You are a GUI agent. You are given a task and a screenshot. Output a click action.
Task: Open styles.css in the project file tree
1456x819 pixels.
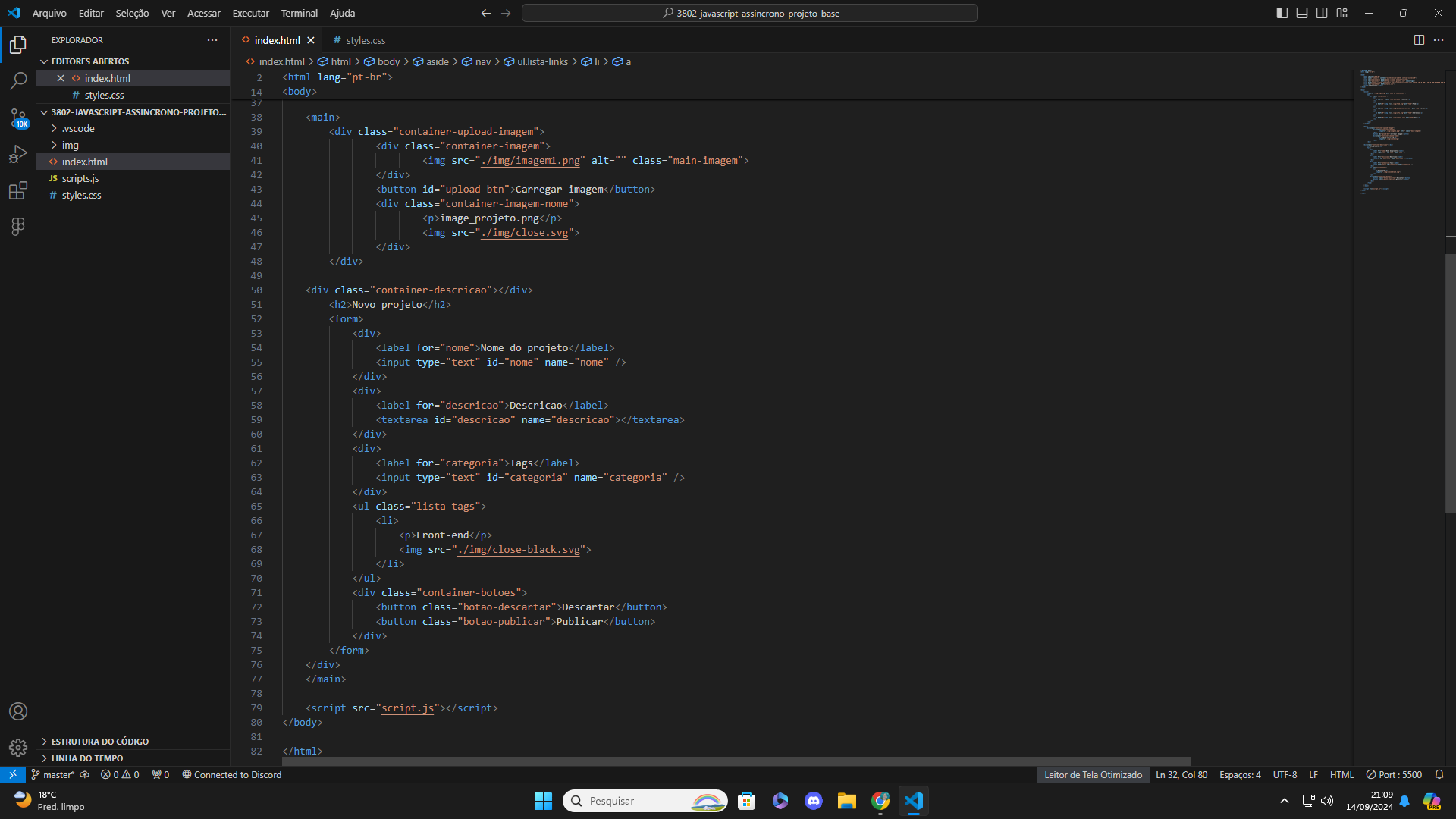(133, 195)
